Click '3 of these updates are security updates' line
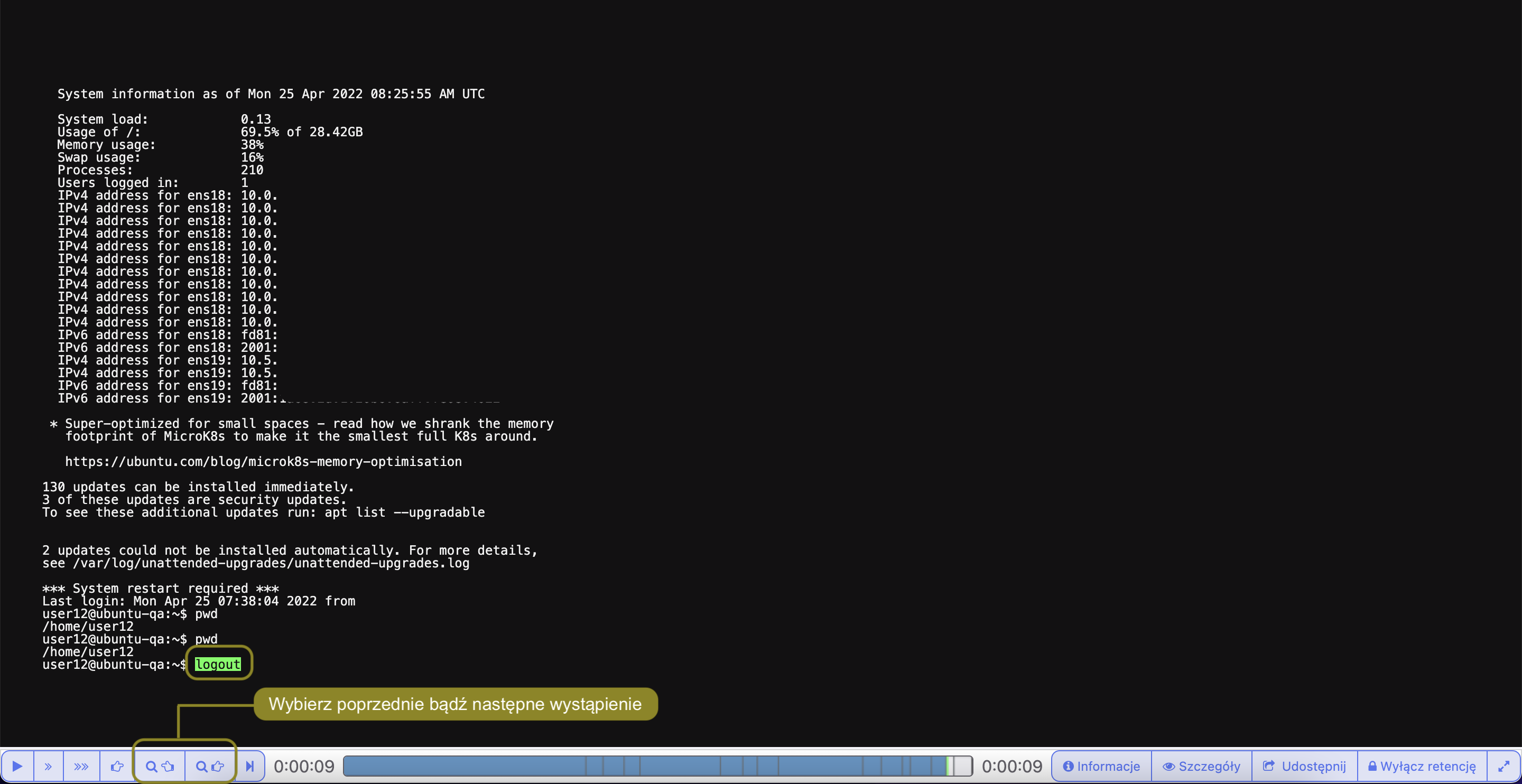Viewport: 1522px width, 784px height. pyautogui.click(x=194, y=499)
